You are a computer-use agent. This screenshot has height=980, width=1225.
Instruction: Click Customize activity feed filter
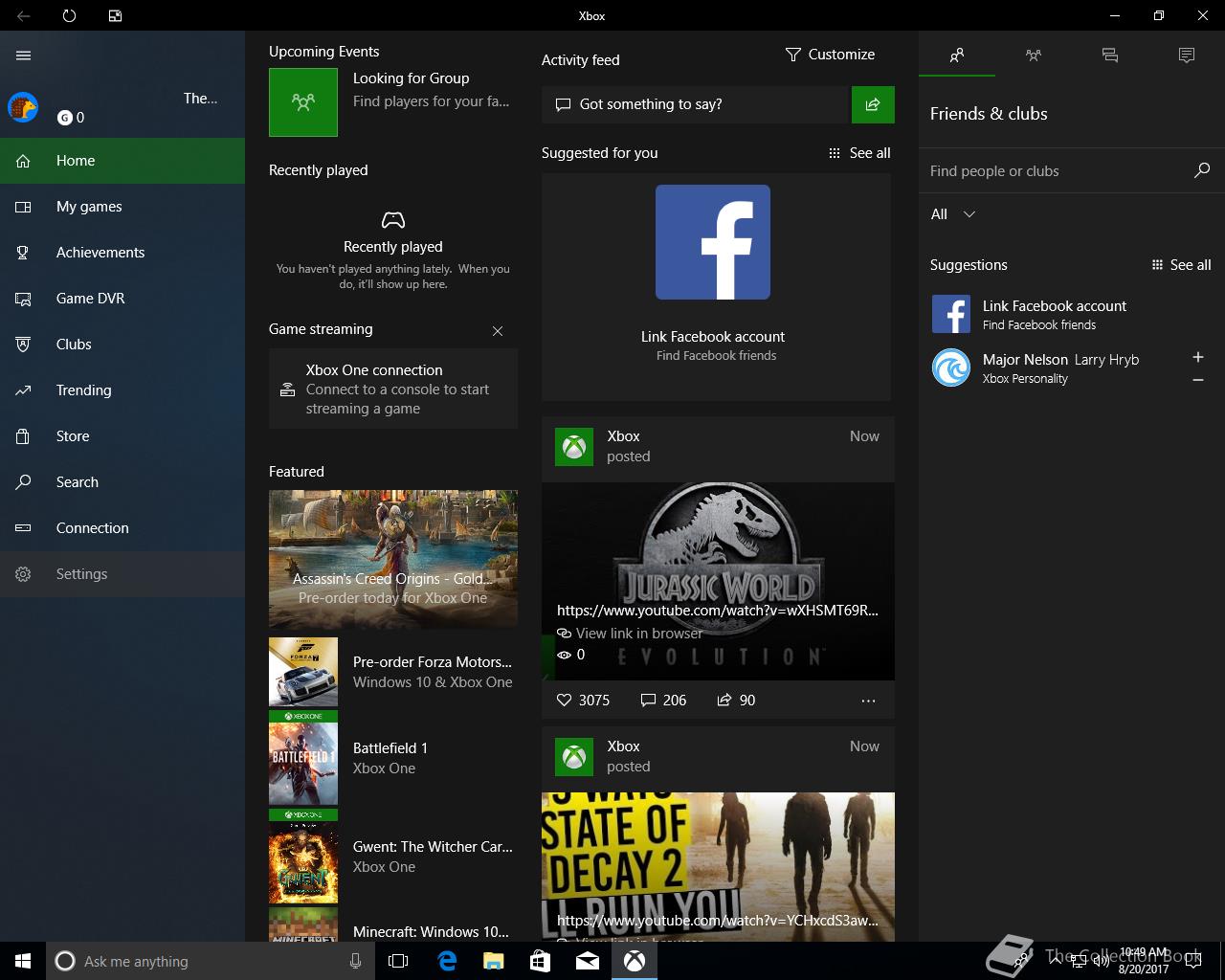click(x=830, y=55)
